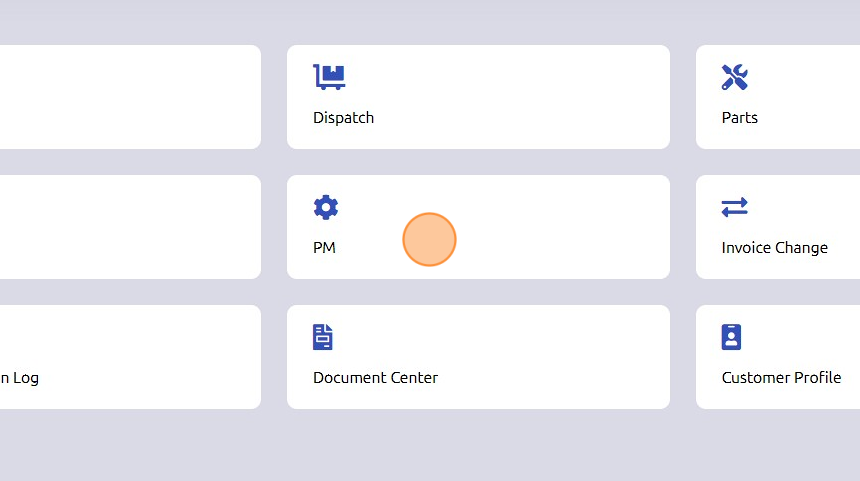The height and width of the screenshot is (481, 860).
Task: Open the Customer Profile text label
Action: point(781,378)
